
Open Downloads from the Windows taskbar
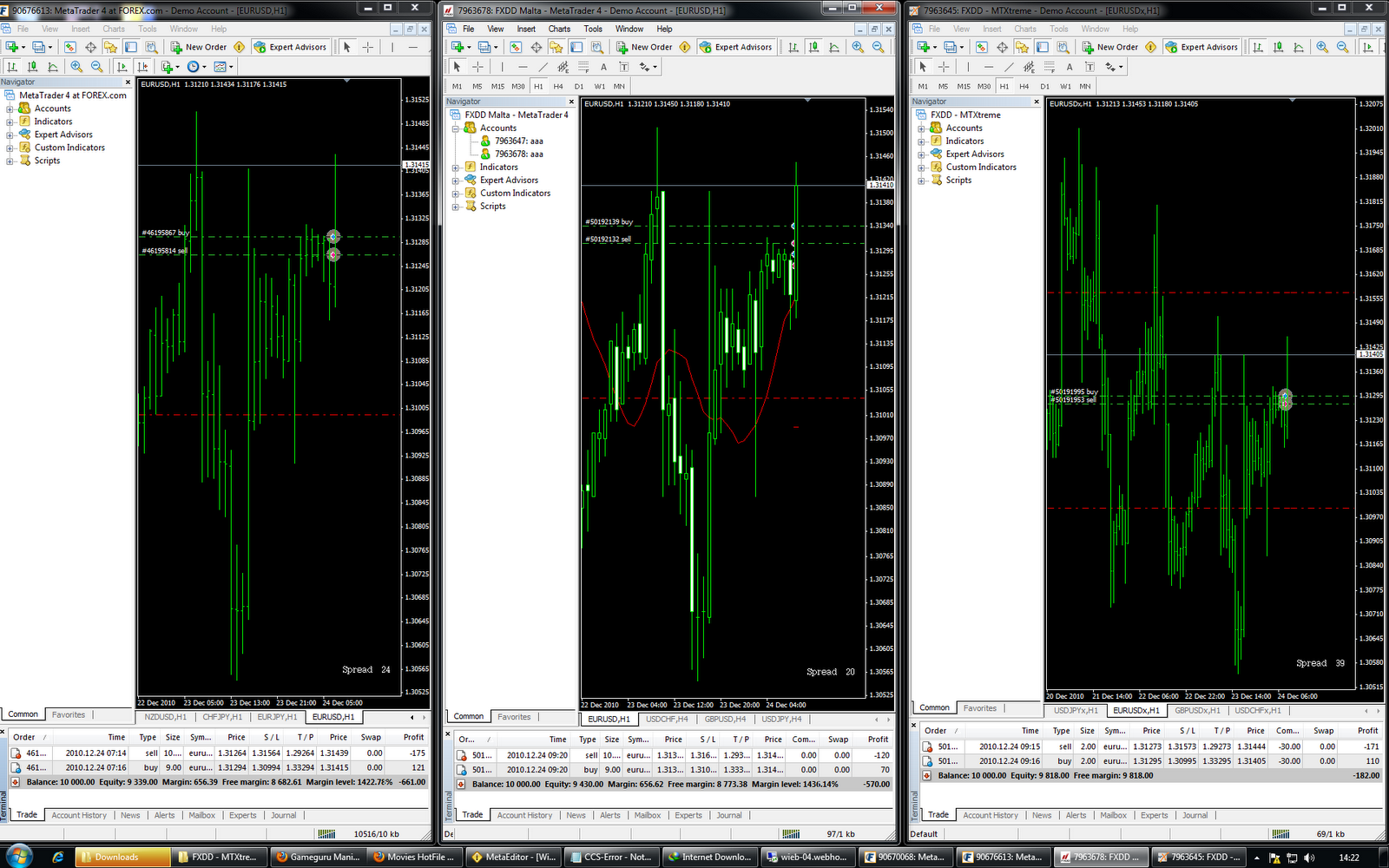(x=122, y=857)
